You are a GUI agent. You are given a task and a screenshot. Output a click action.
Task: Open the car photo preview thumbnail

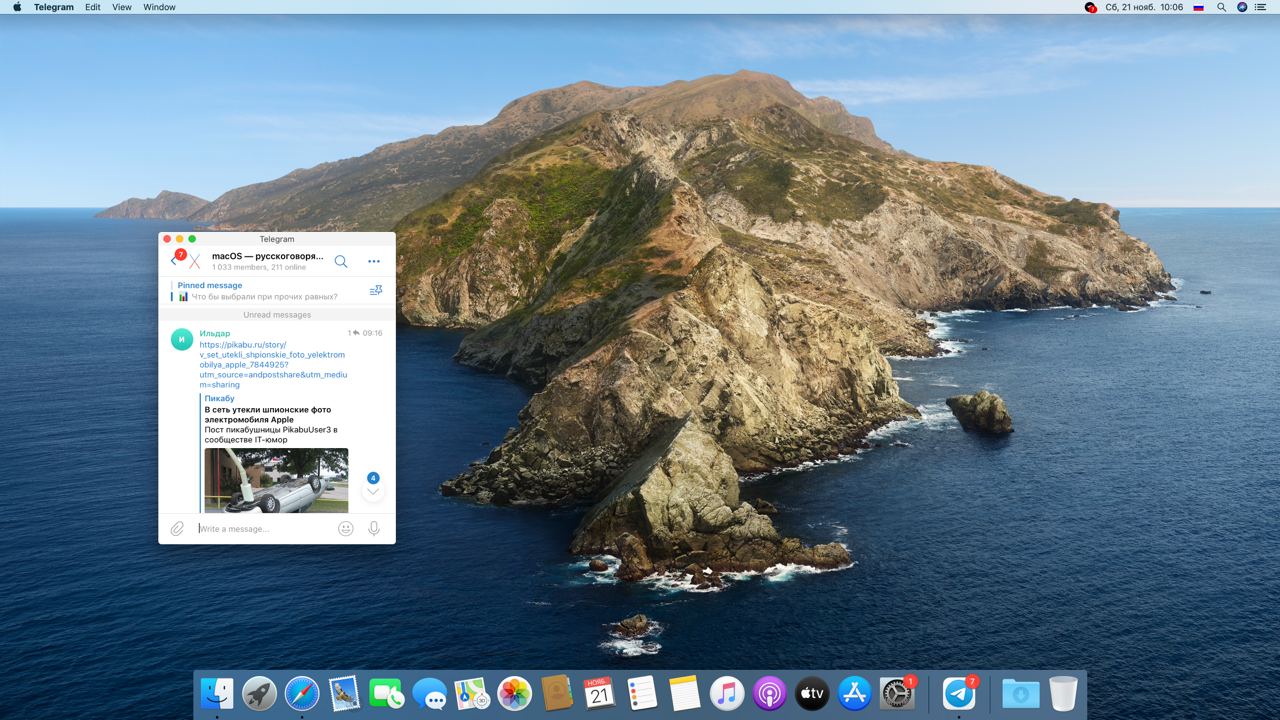(x=276, y=480)
